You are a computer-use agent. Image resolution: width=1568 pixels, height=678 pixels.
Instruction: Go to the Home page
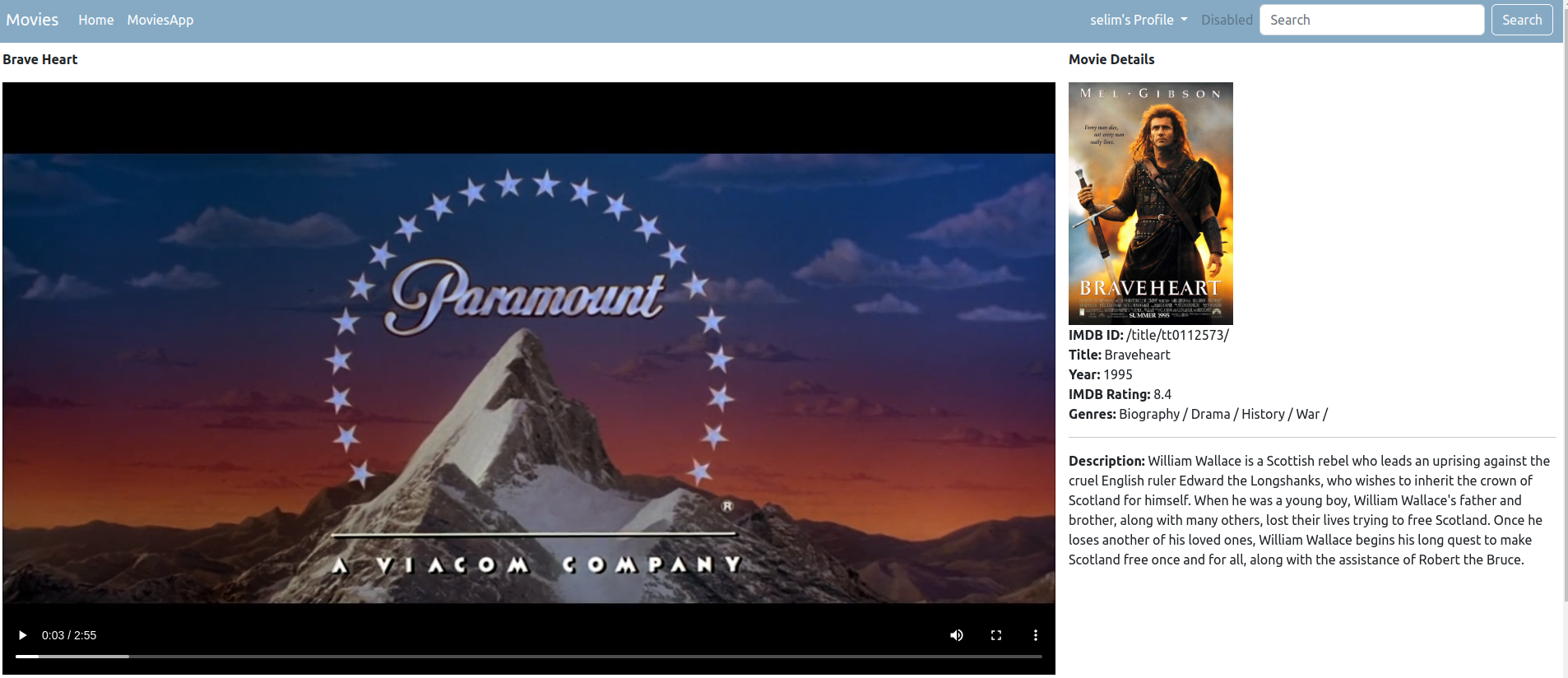pyautogui.click(x=96, y=20)
